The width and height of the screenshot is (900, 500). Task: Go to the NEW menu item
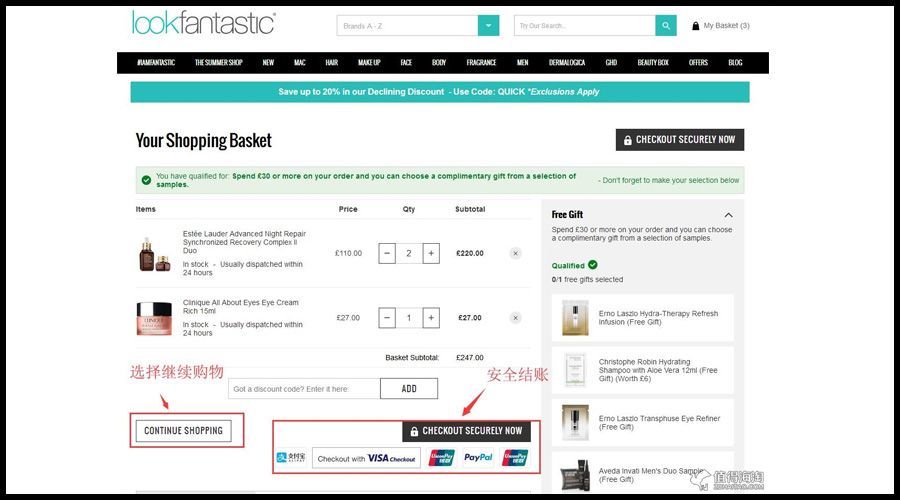[268, 63]
